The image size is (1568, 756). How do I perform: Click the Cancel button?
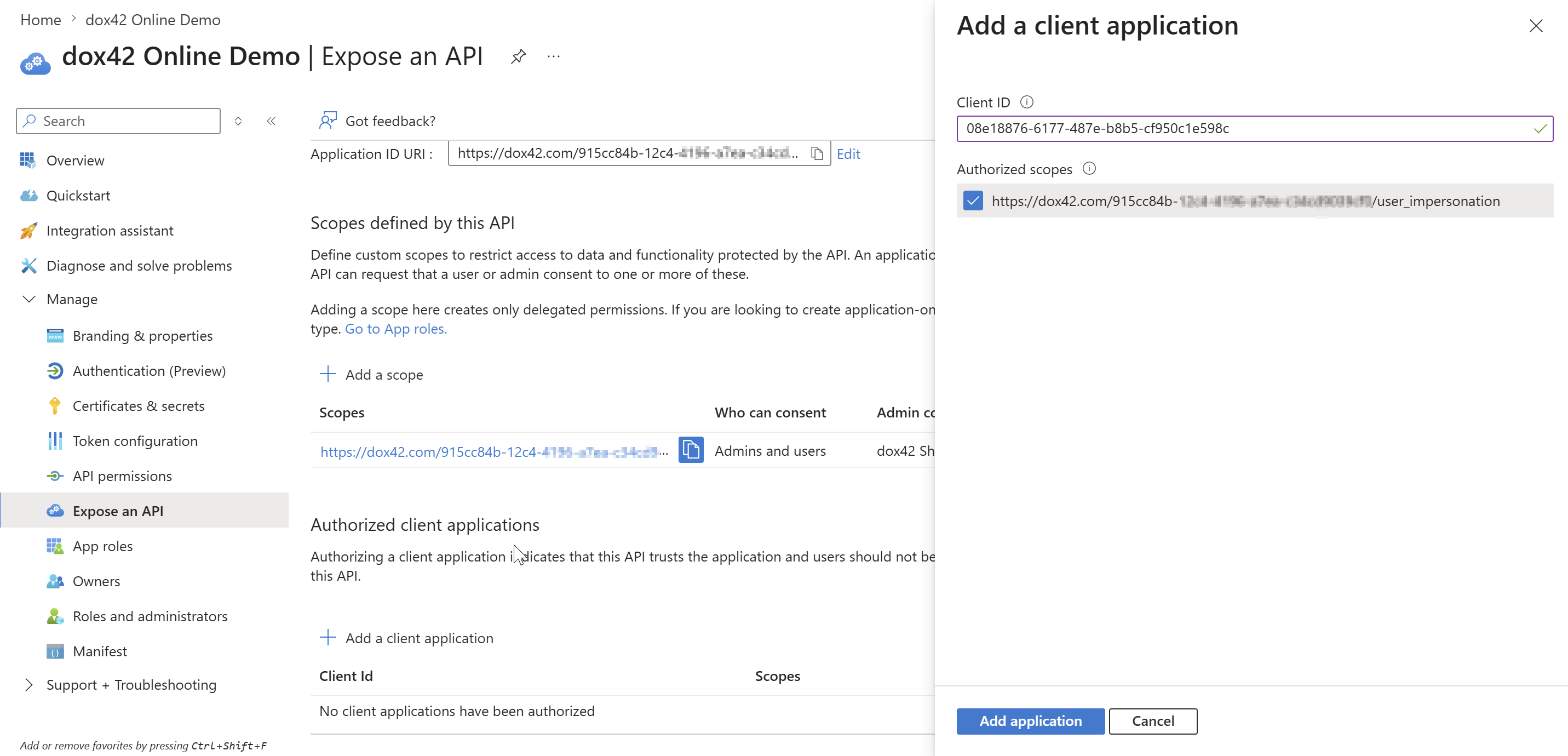pyautogui.click(x=1152, y=721)
